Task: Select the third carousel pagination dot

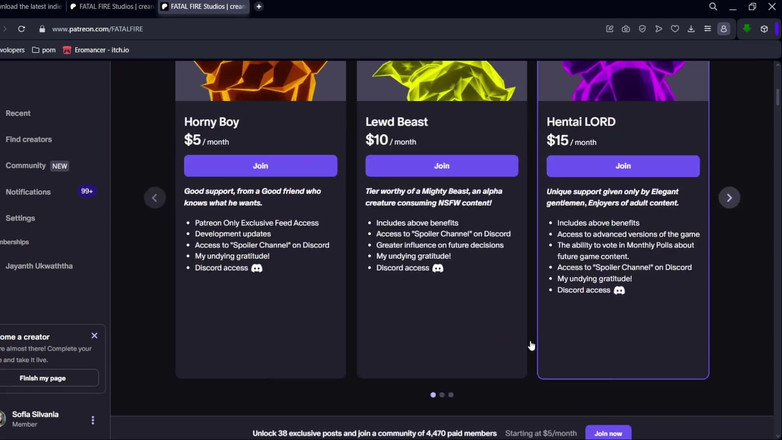Action: [451, 395]
